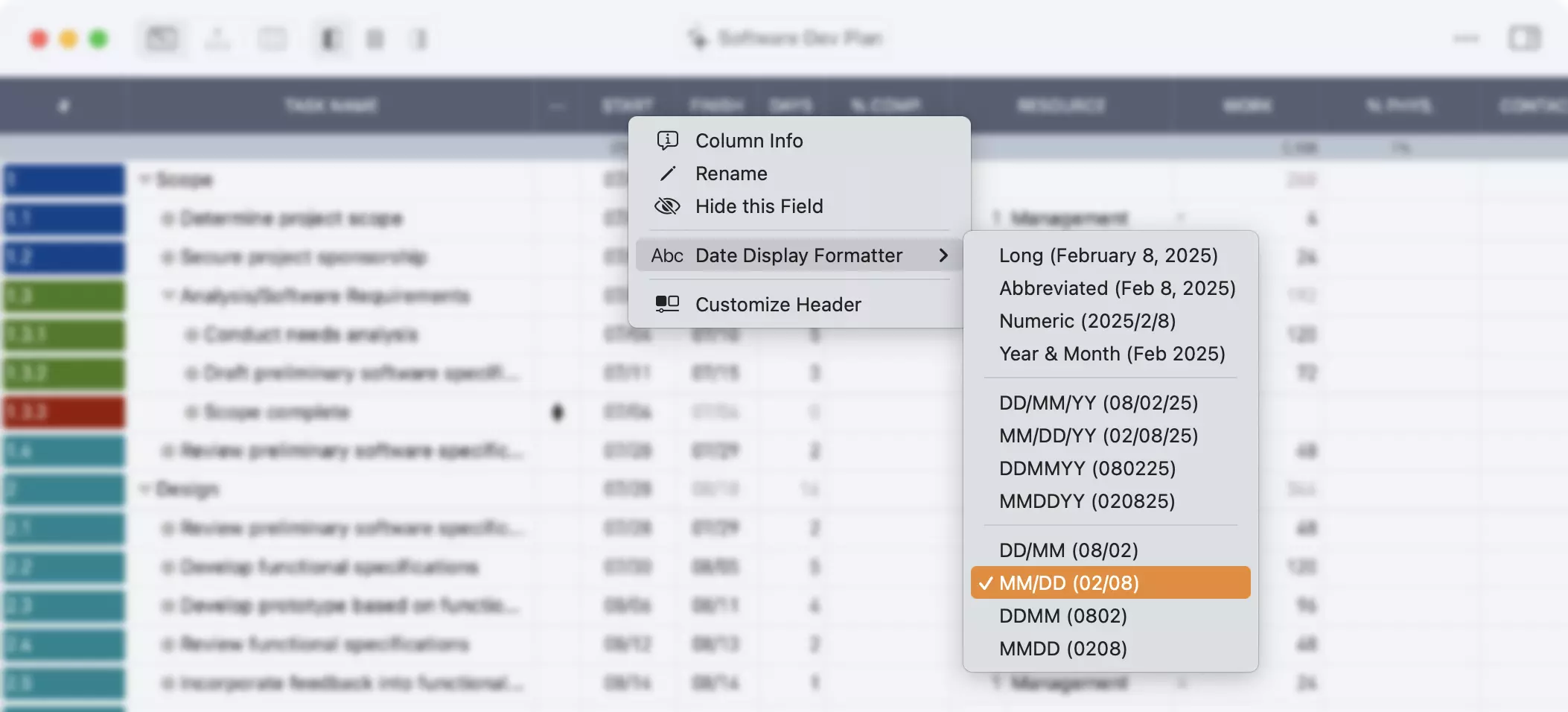Select MM/DD/YY (02/08/25) format

(x=1098, y=436)
